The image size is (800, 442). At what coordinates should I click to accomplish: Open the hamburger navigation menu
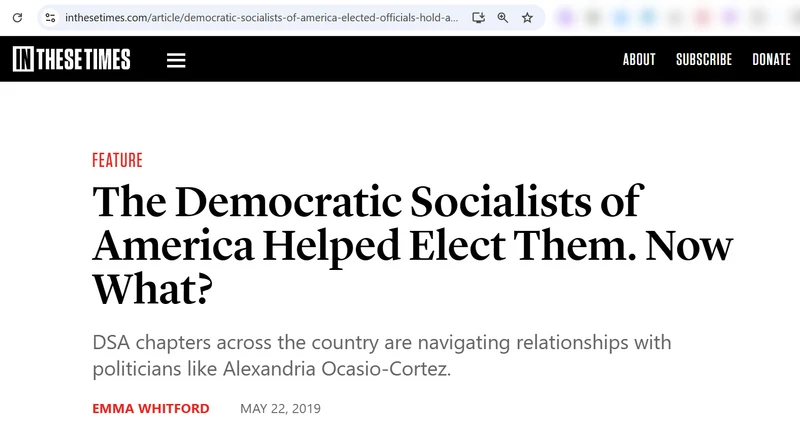[x=176, y=60]
